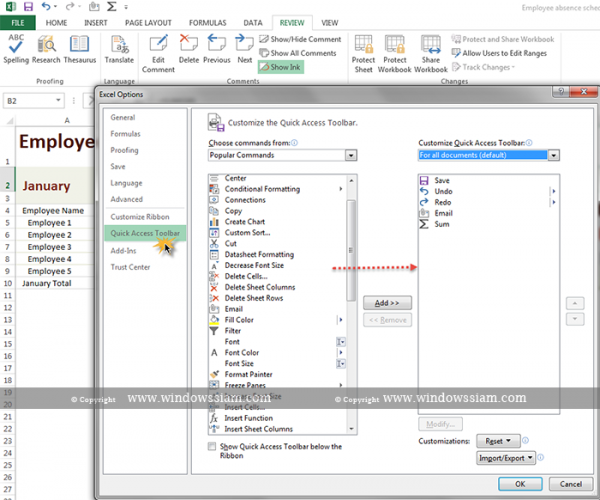Select Trust Center in the options sidebar
The height and width of the screenshot is (500, 600).
pos(130,267)
